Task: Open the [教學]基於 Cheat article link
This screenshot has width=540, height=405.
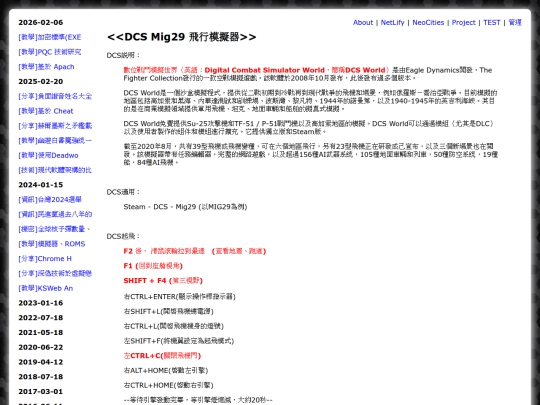Action: pos(46,111)
